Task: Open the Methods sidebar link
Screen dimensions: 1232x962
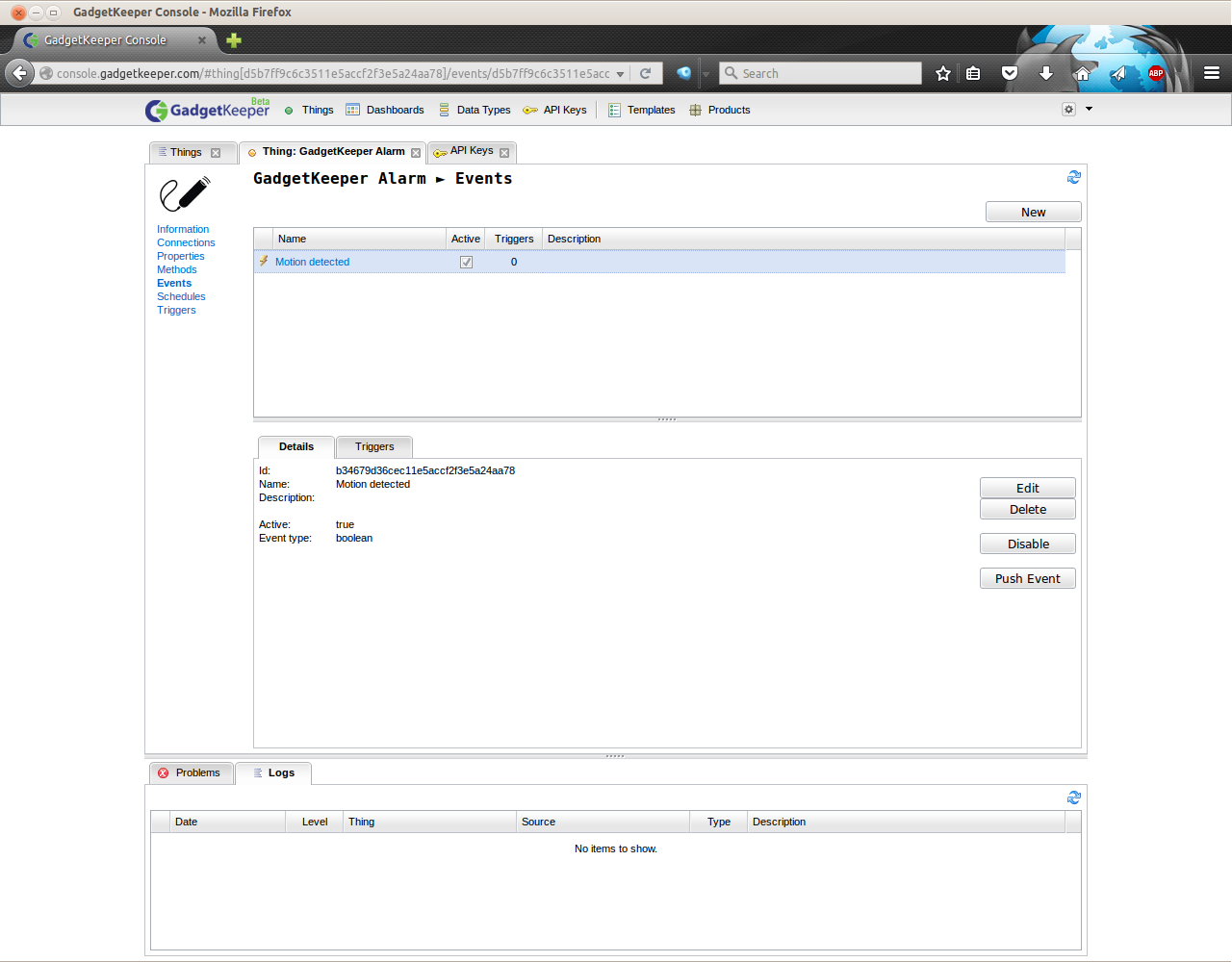Action: click(x=177, y=269)
